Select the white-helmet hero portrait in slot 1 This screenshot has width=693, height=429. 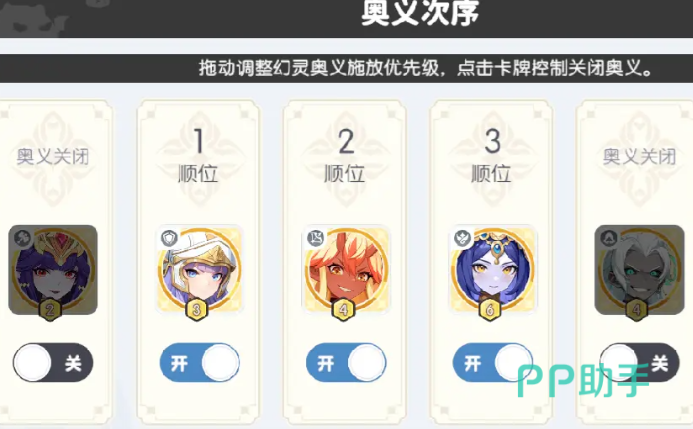pyautogui.click(x=199, y=270)
